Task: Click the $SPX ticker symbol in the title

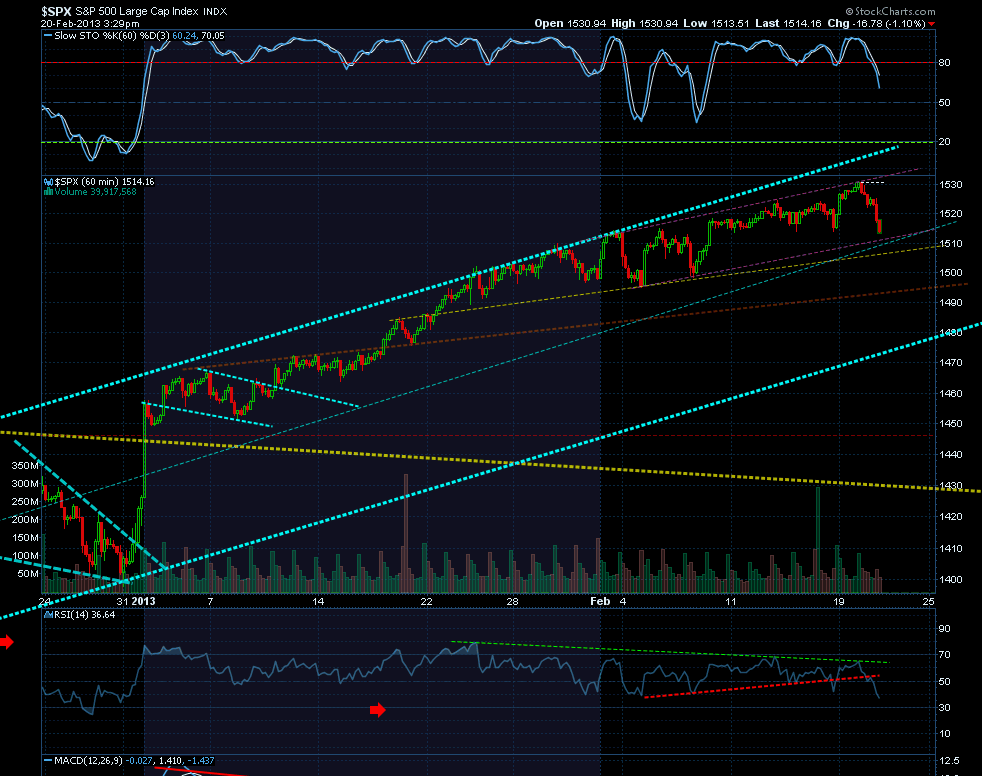Action: (56, 11)
